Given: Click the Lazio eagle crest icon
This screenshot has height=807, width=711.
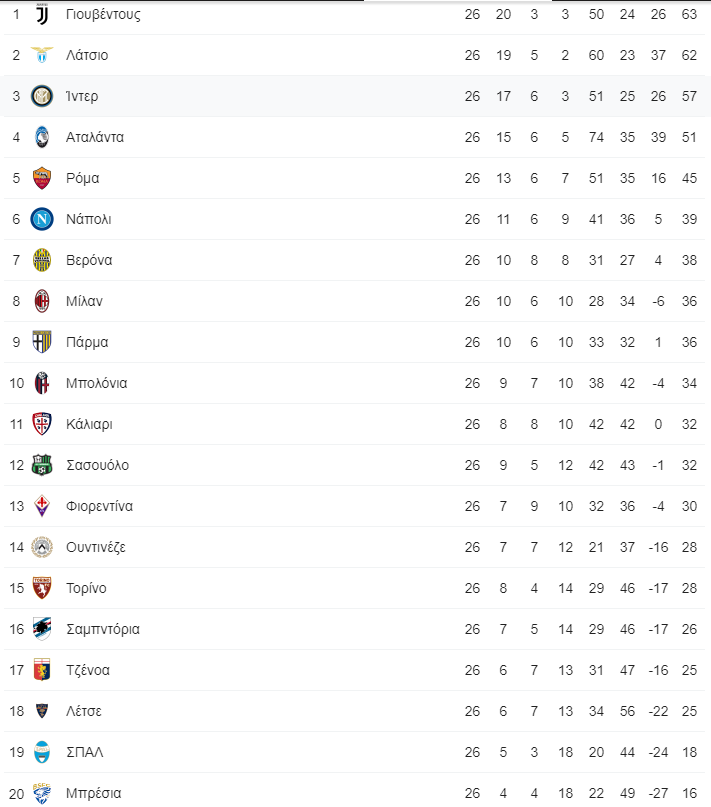Looking at the screenshot, I should (42, 55).
